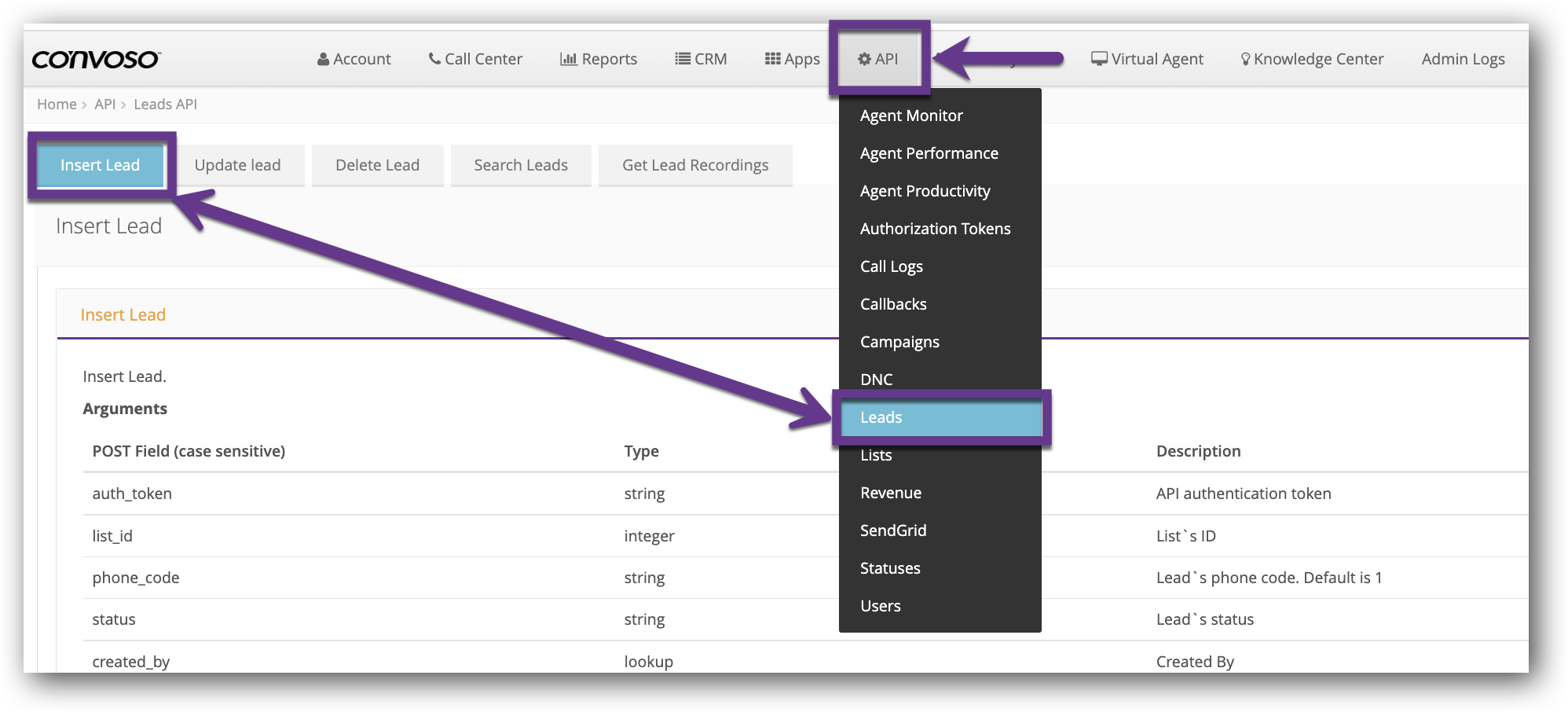Viewport: 1568px width, 712px height.
Task: Select SendGrid in API dropdown
Action: point(940,530)
